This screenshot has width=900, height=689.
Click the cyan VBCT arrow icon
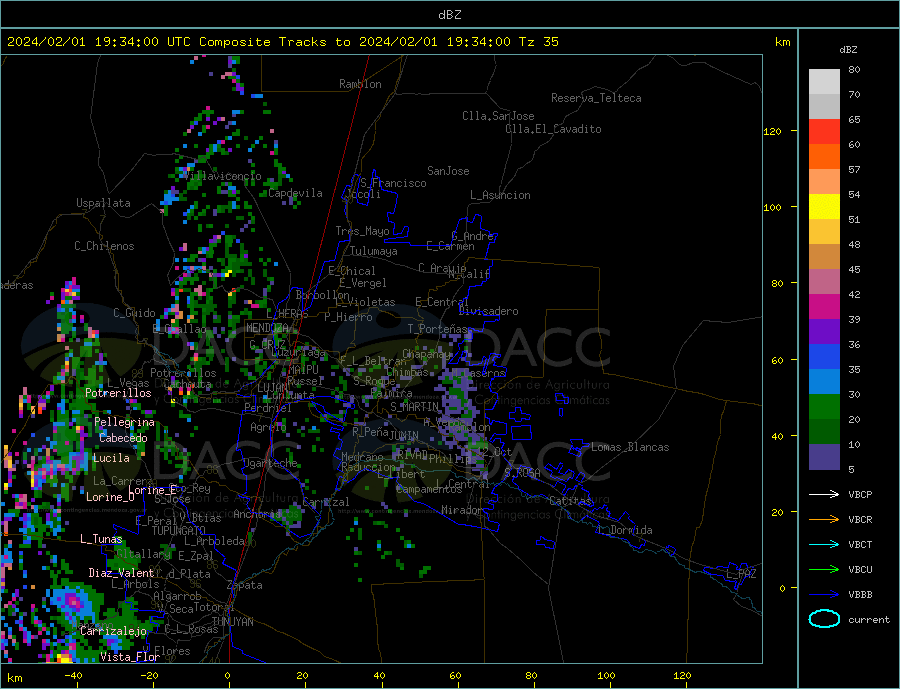[x=824, y=544]
